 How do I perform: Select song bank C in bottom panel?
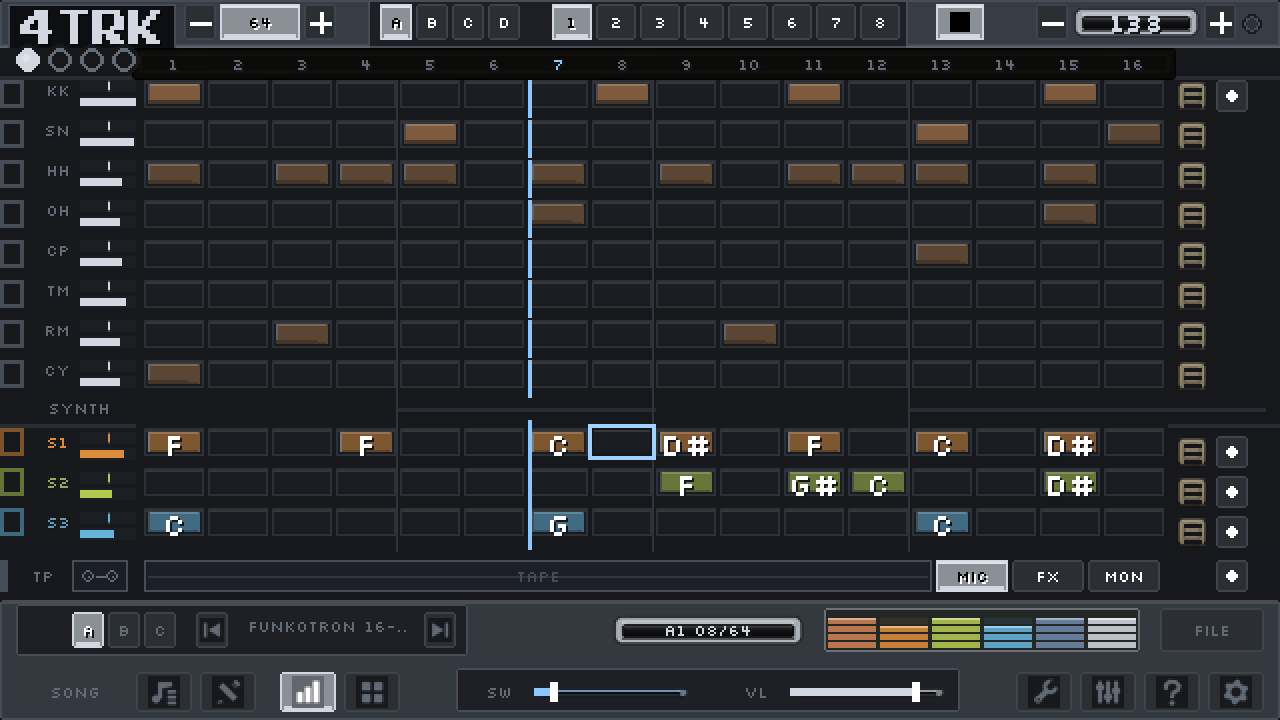click(160, 631)
